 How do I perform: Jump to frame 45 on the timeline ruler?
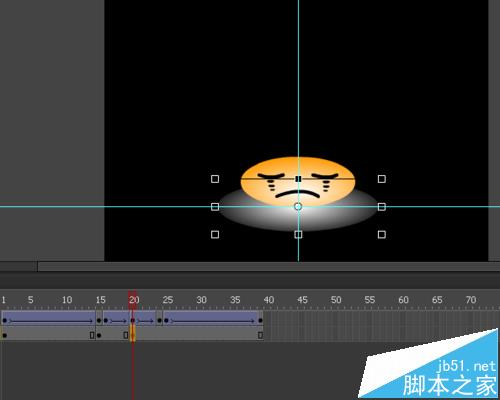(x=302, y=299)
